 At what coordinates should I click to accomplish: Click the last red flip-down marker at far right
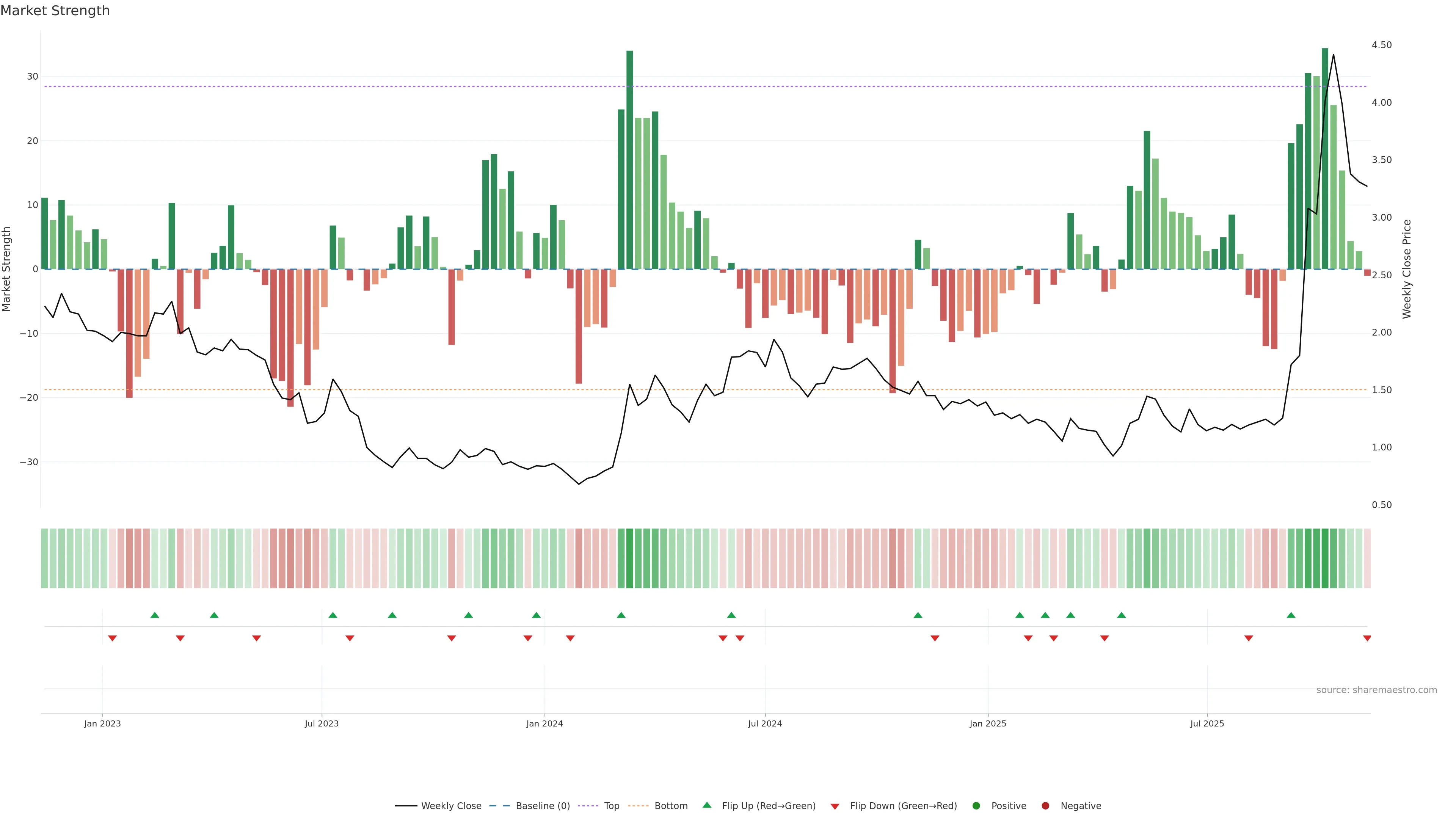click(x=1367, y=638)
